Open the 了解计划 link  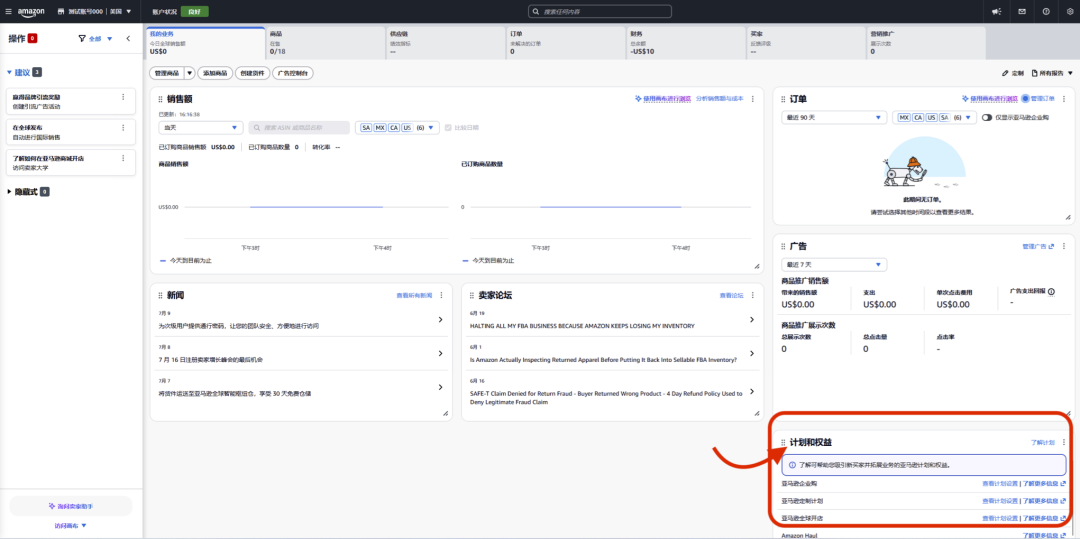coord(1042,442)
